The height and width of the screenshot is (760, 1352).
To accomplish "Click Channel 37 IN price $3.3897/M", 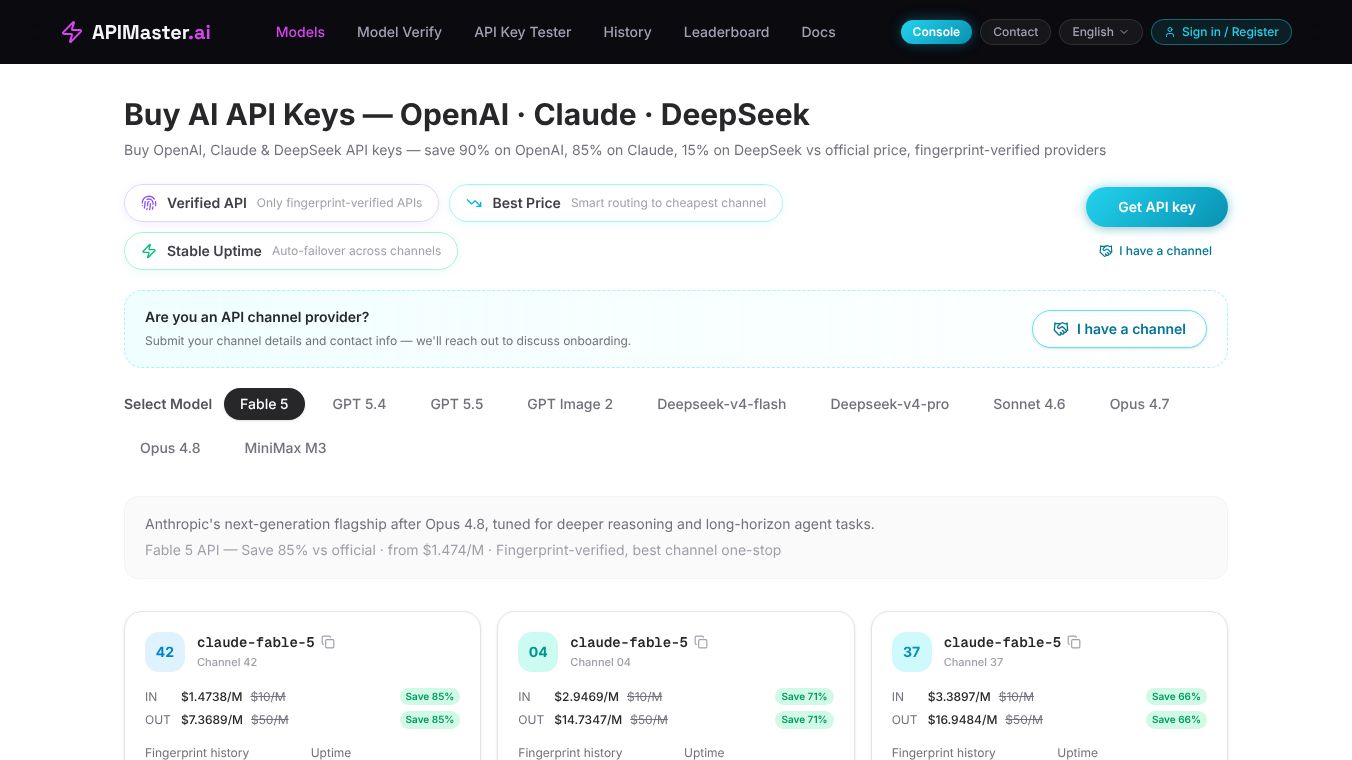I will [959, 696].
